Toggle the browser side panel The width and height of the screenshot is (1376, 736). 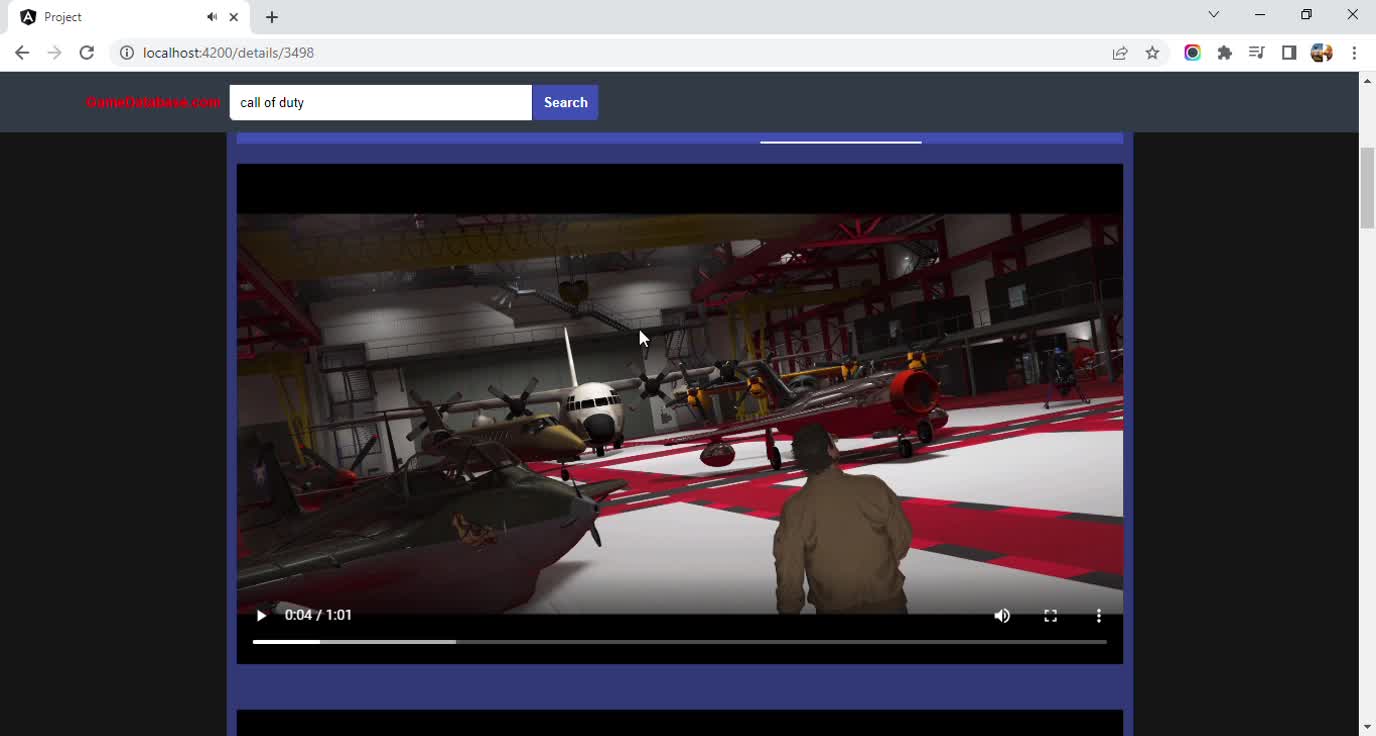[x=1289, y=53]
